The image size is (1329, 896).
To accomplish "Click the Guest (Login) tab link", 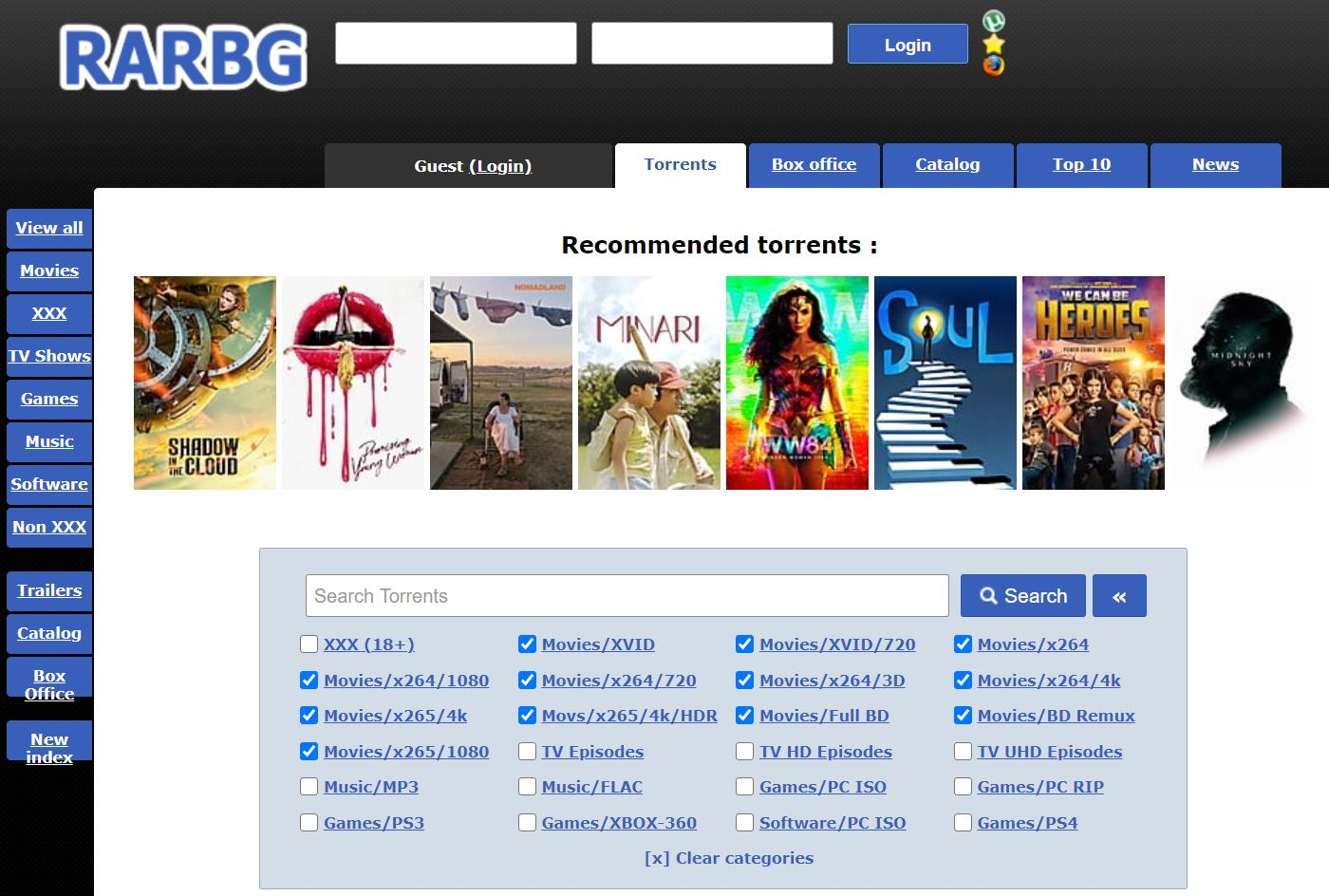I will coord(499,166).
